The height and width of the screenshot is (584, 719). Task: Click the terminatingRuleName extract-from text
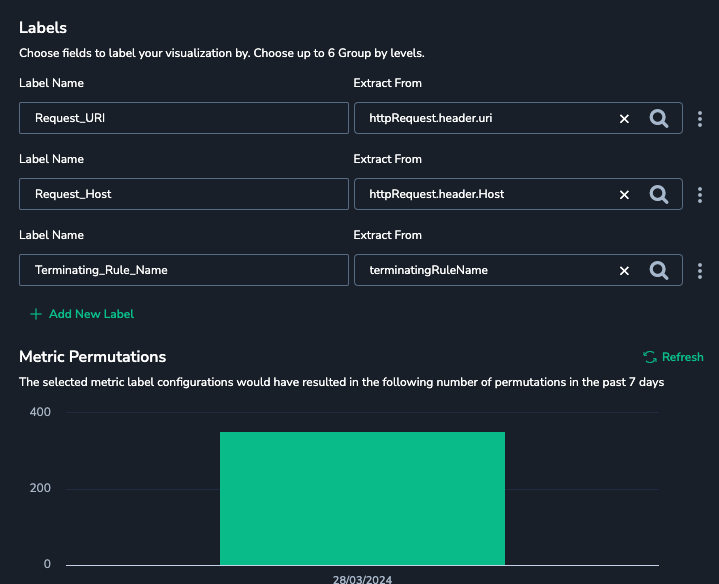[x=429, y=270]
